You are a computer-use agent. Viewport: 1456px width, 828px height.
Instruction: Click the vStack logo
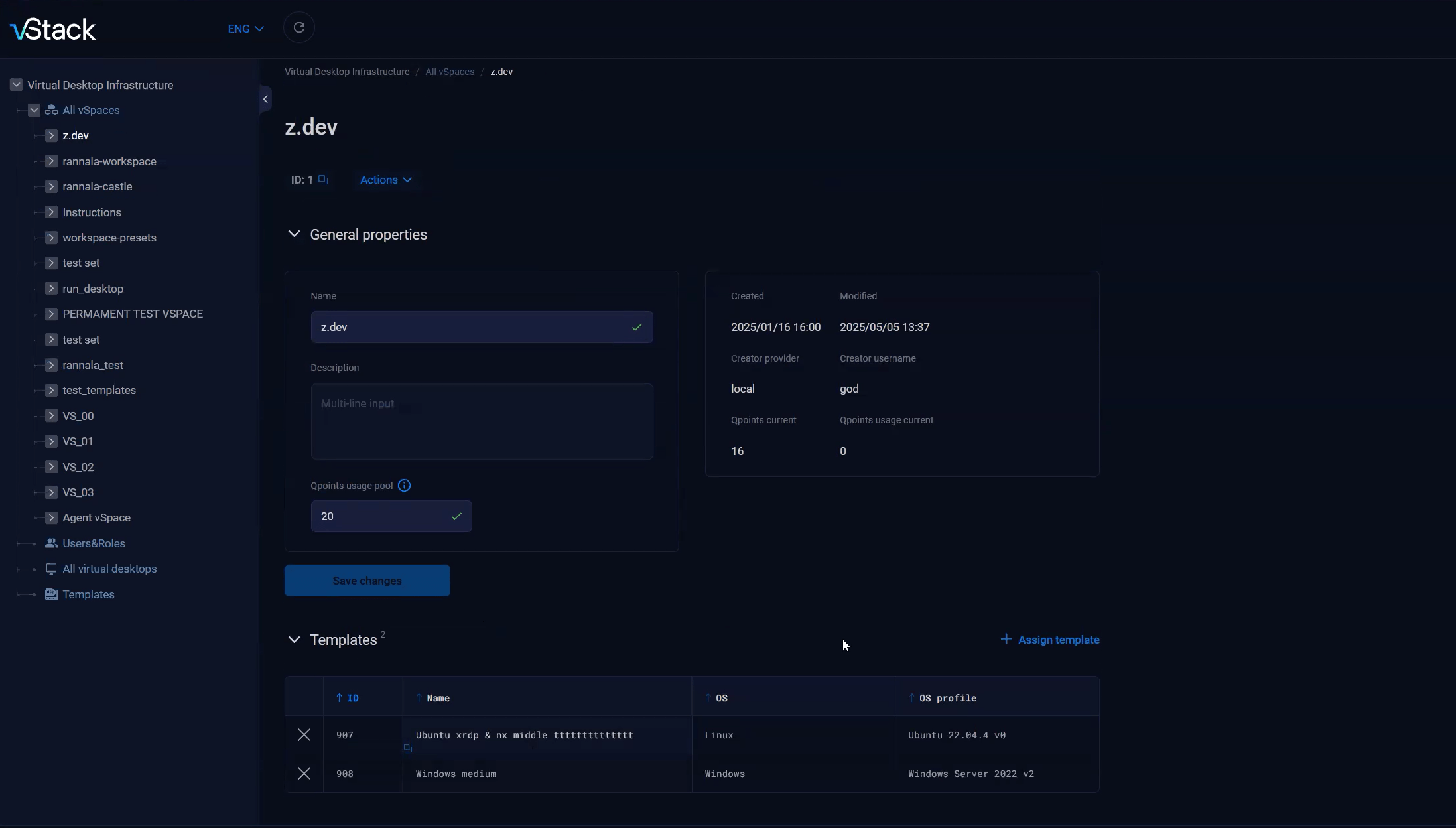53,29
